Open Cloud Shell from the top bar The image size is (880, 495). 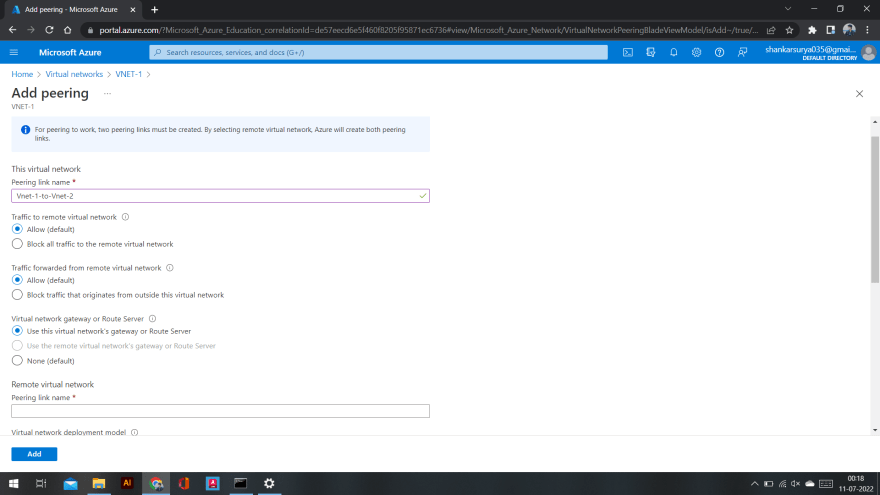point(628,52)
